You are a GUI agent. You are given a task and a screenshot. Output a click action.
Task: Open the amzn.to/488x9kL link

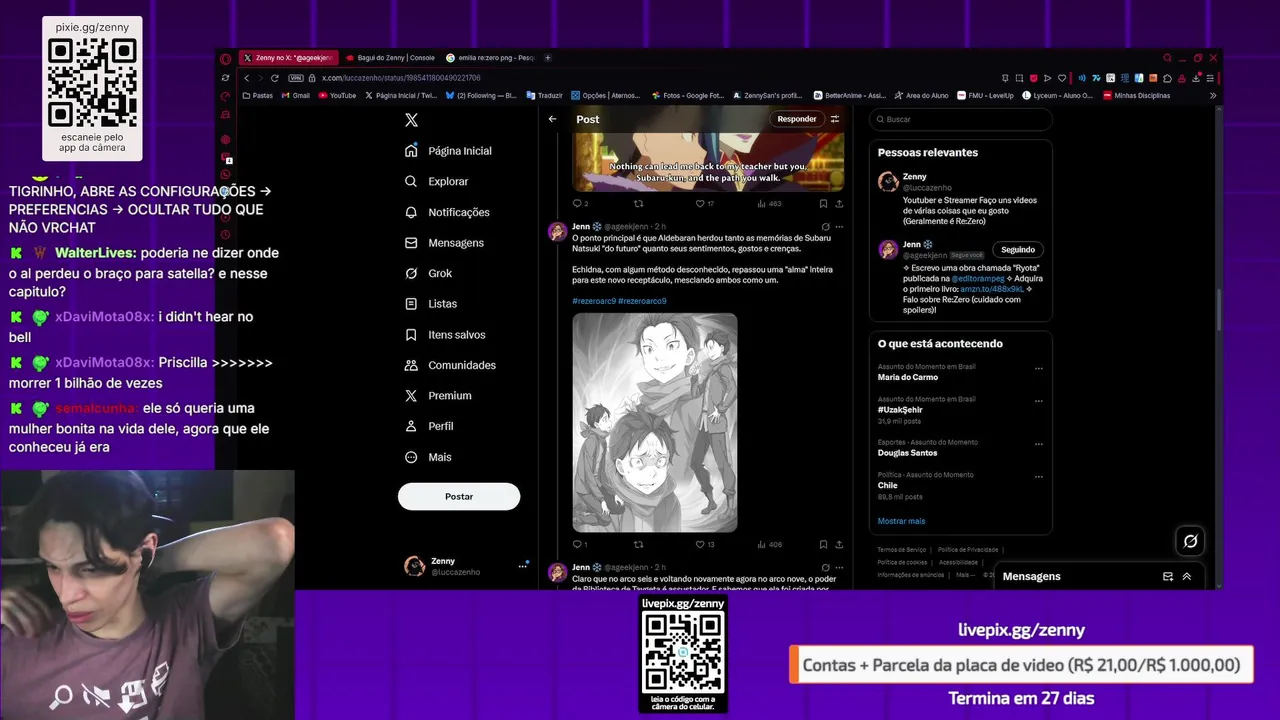[992, 289]
